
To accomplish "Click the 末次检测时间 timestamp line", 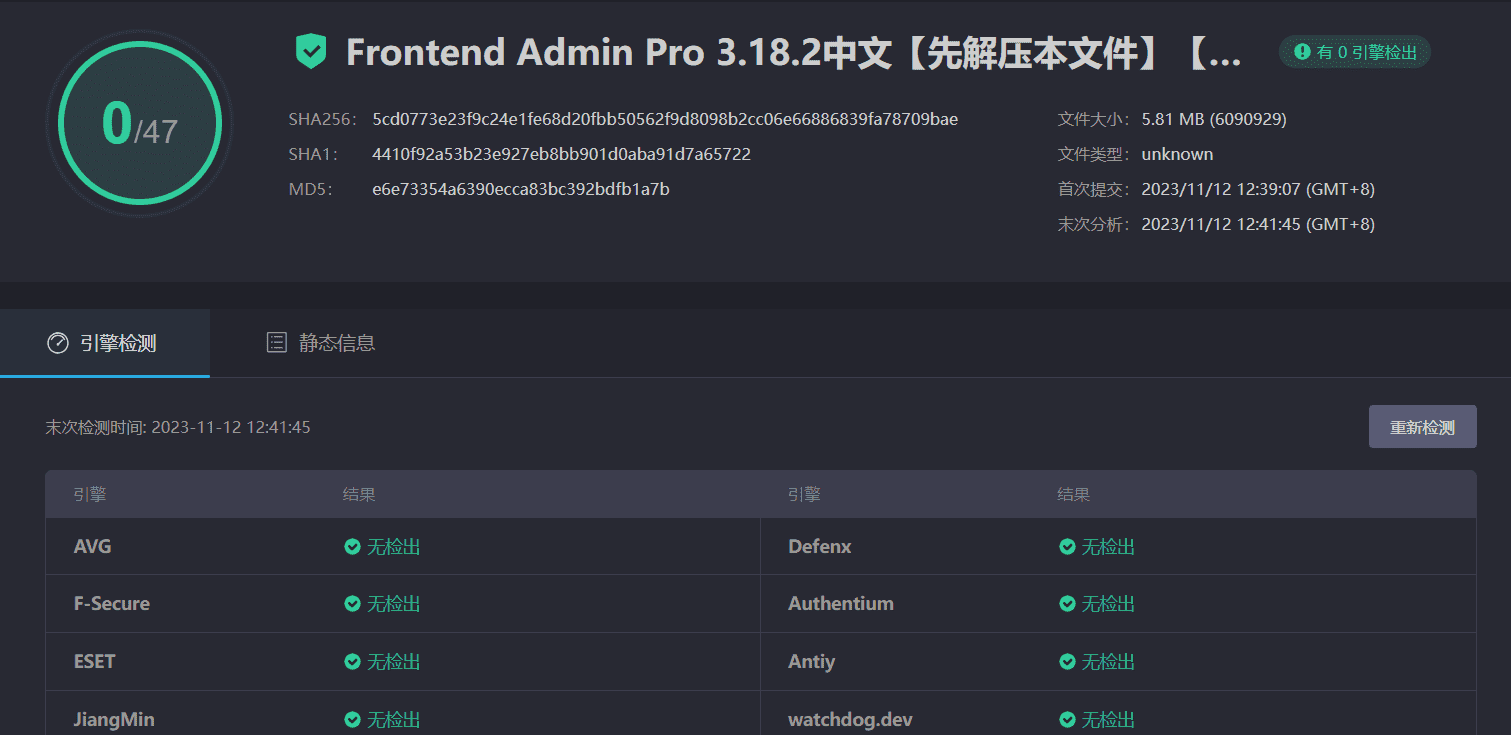I will [x=178, y=427].
